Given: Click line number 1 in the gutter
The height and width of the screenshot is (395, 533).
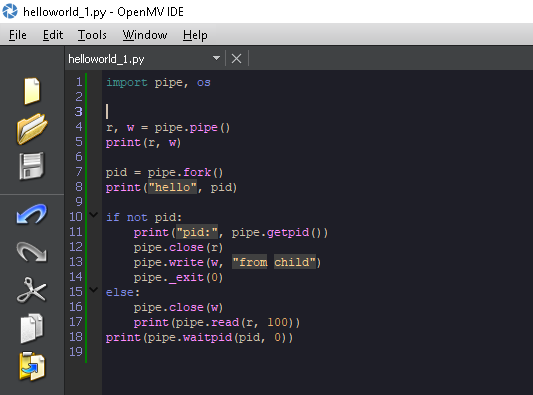Looking at the screenshot, I should 79,82.
